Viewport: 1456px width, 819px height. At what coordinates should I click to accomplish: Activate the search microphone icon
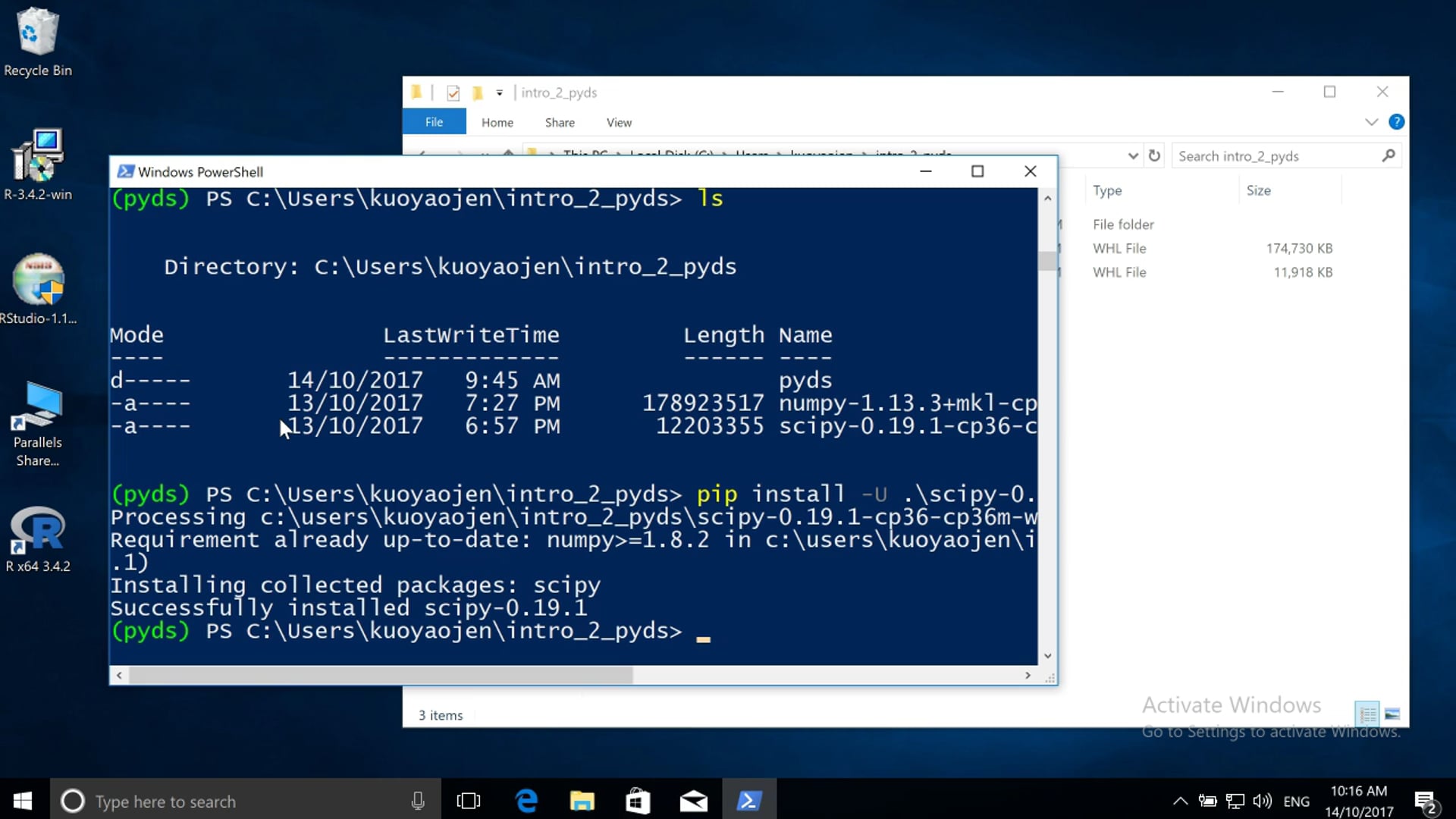click(x=418, y=801)
